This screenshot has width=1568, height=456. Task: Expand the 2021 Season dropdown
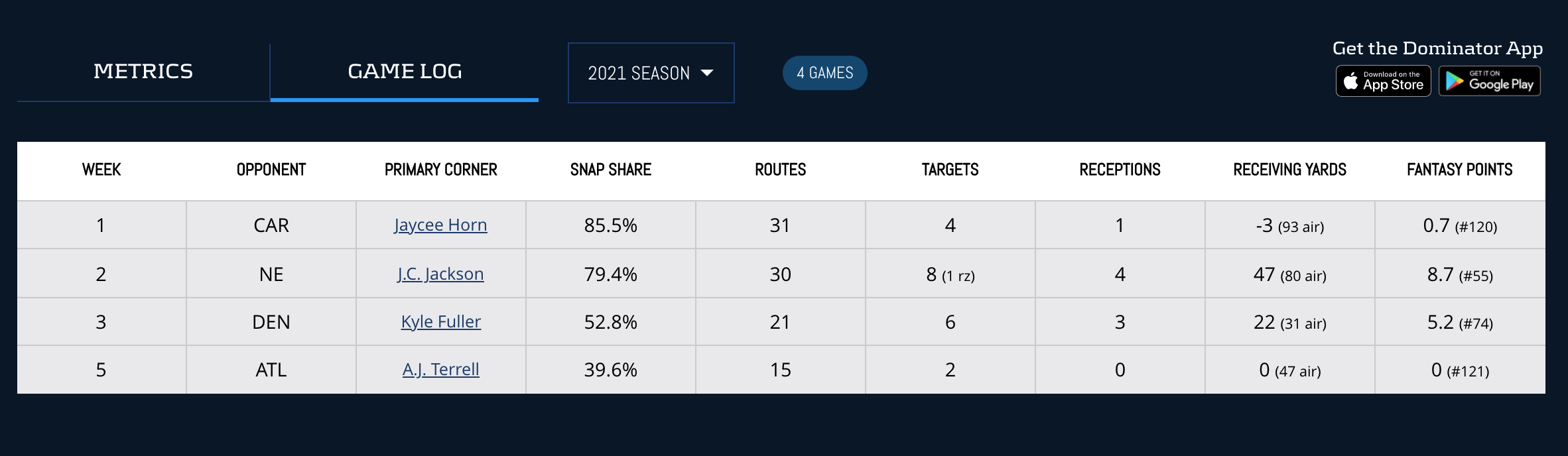[x=651, y=73]
